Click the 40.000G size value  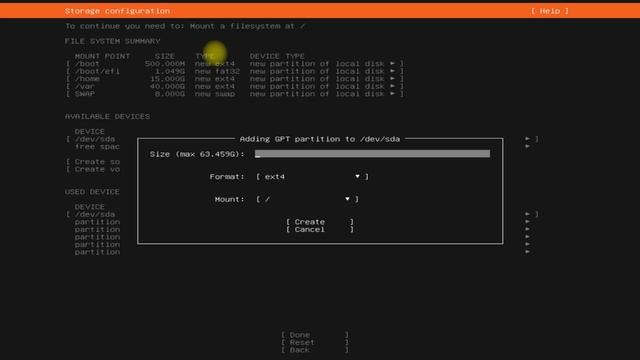click(x=167, y=86)
